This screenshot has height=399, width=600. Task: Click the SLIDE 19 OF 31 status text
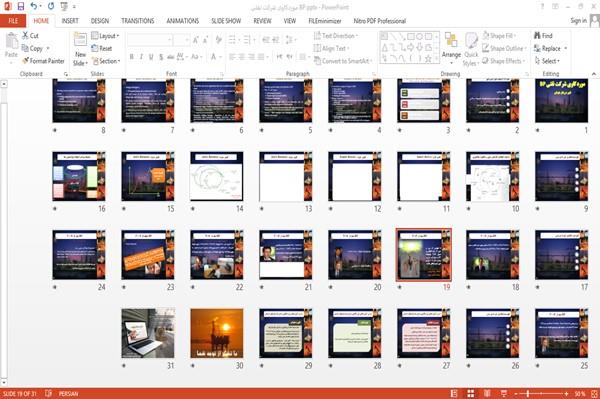(20, 394)
